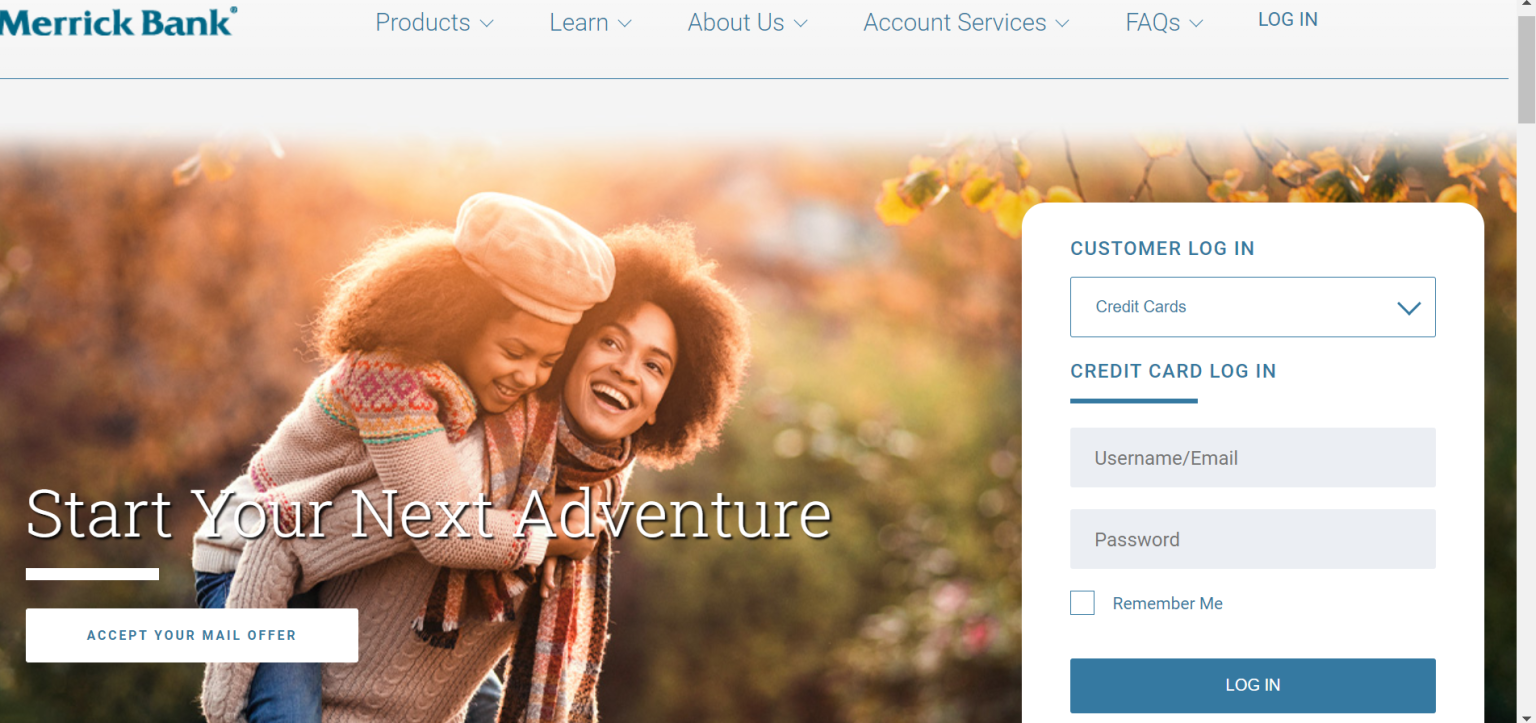Open the Learn menu

[590, 23]
